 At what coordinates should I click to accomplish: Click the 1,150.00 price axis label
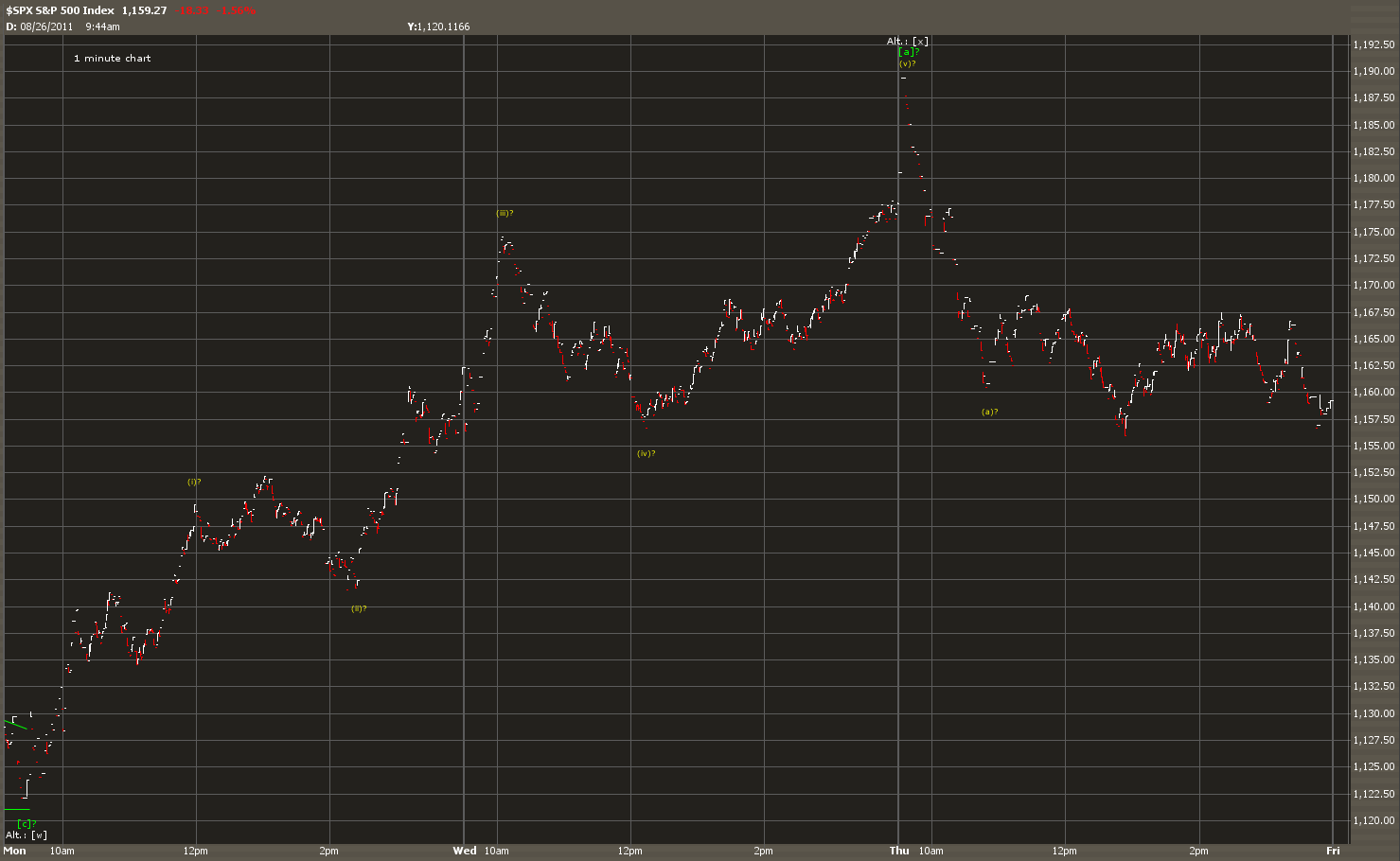pyautogui.click(x=1374, y=499)
